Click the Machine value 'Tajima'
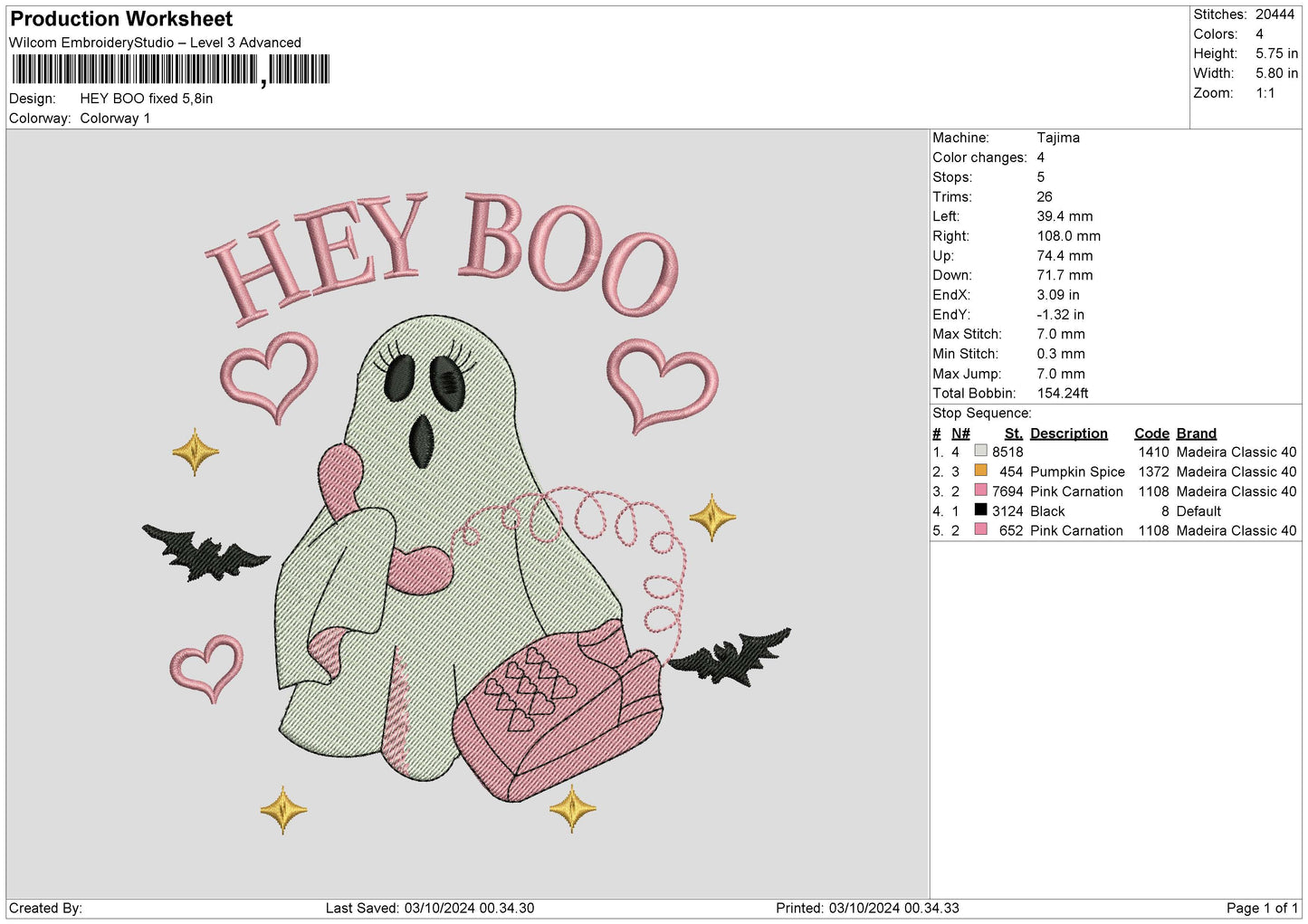Image resolution: width=1308 pixels, height=924 pixels. click(x=1058, y=138)
